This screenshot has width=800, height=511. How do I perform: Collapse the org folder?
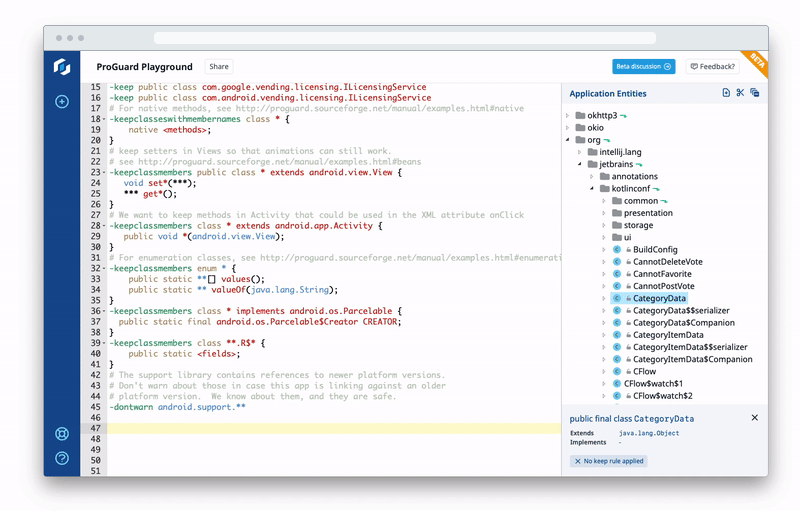(x=567, y=140)
